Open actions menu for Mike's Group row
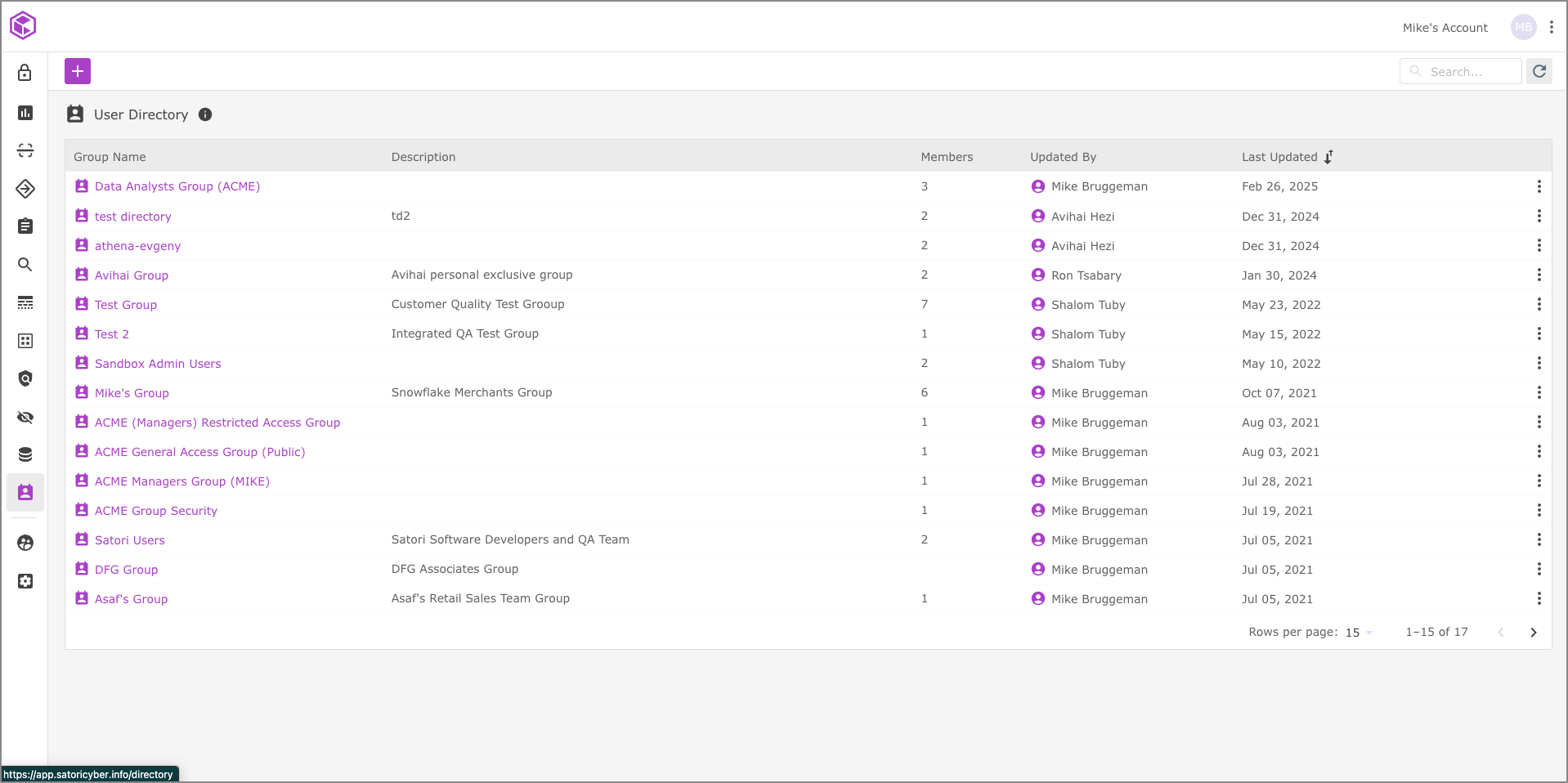This screenshot has width=1568, height=783. click(x=1539, y=393)
